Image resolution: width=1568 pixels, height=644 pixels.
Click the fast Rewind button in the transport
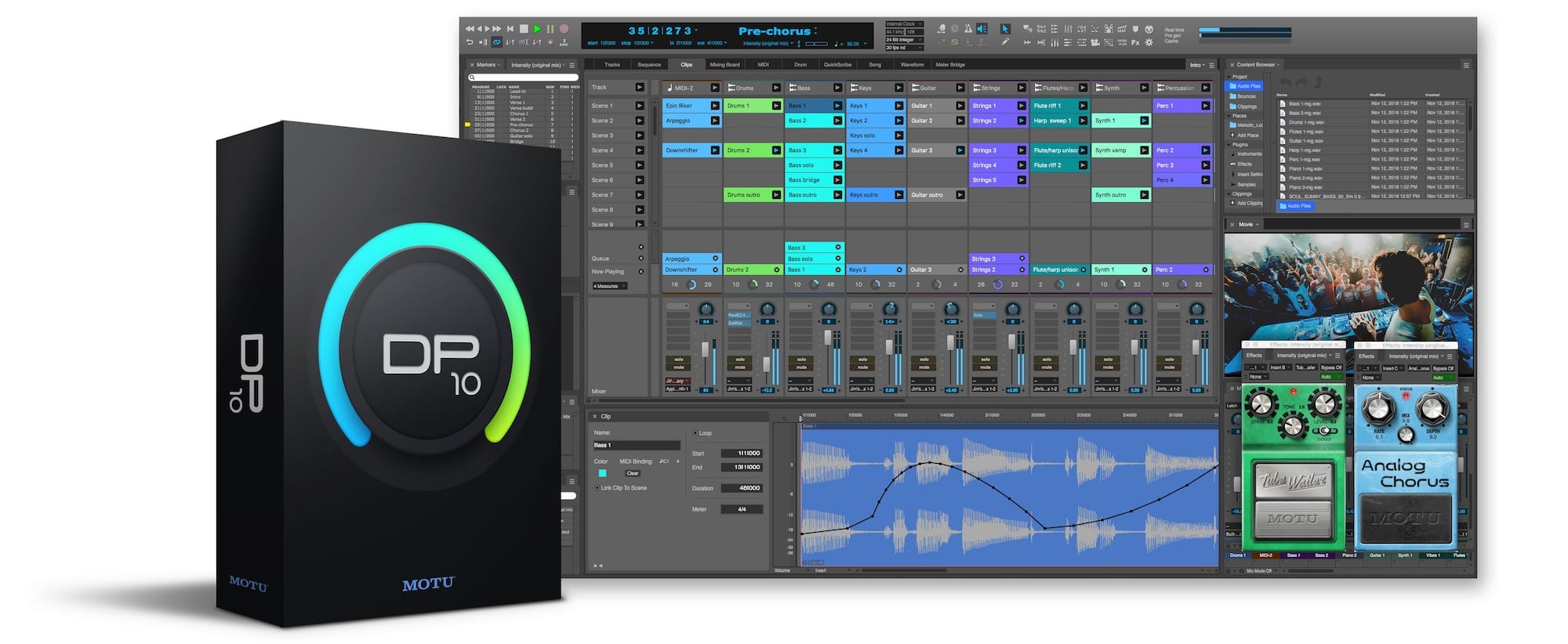[x=470, y=29]
